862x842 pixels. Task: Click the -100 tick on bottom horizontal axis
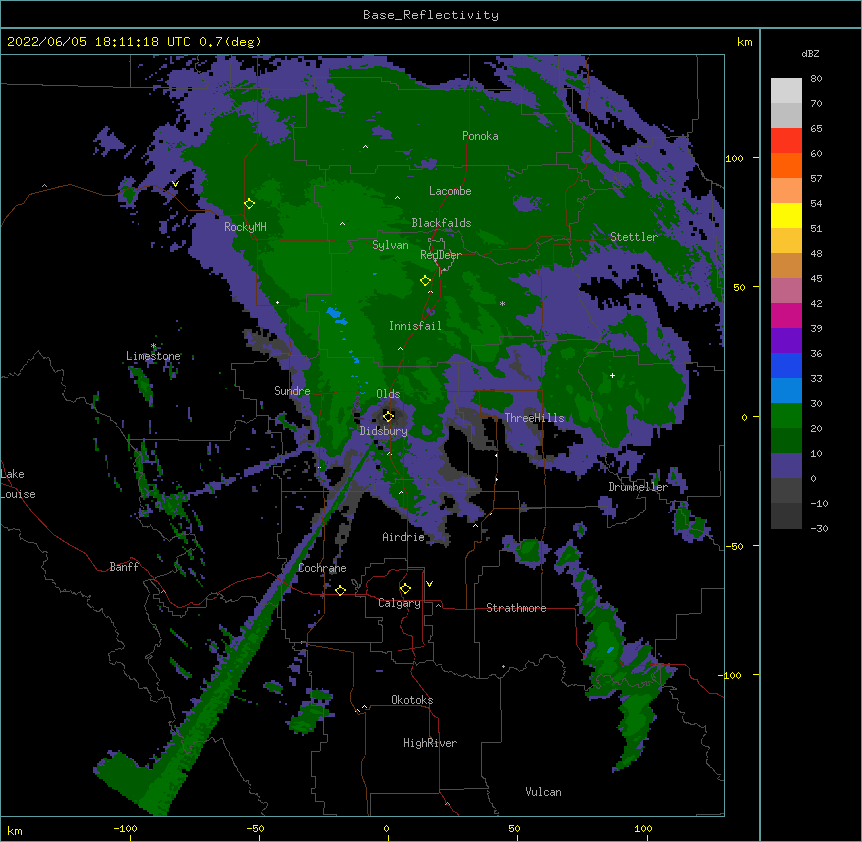125,828
